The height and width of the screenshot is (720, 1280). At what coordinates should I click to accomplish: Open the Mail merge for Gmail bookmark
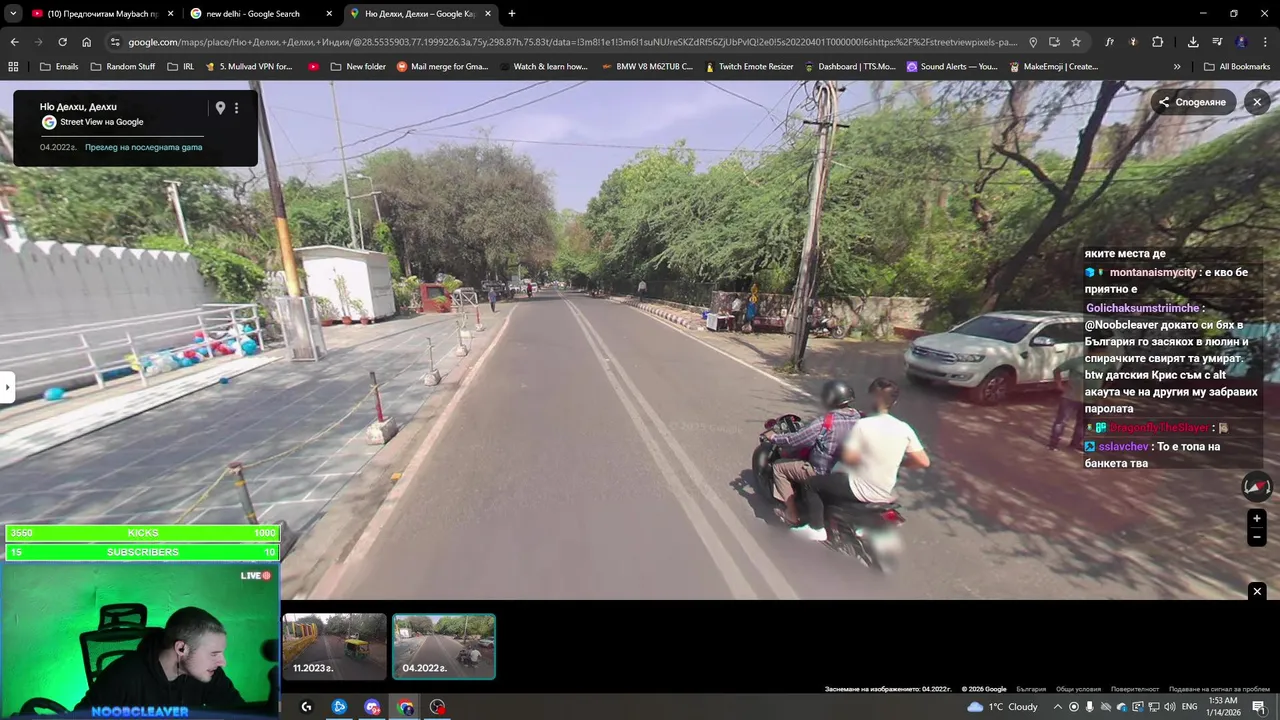(x=443, y=67)
